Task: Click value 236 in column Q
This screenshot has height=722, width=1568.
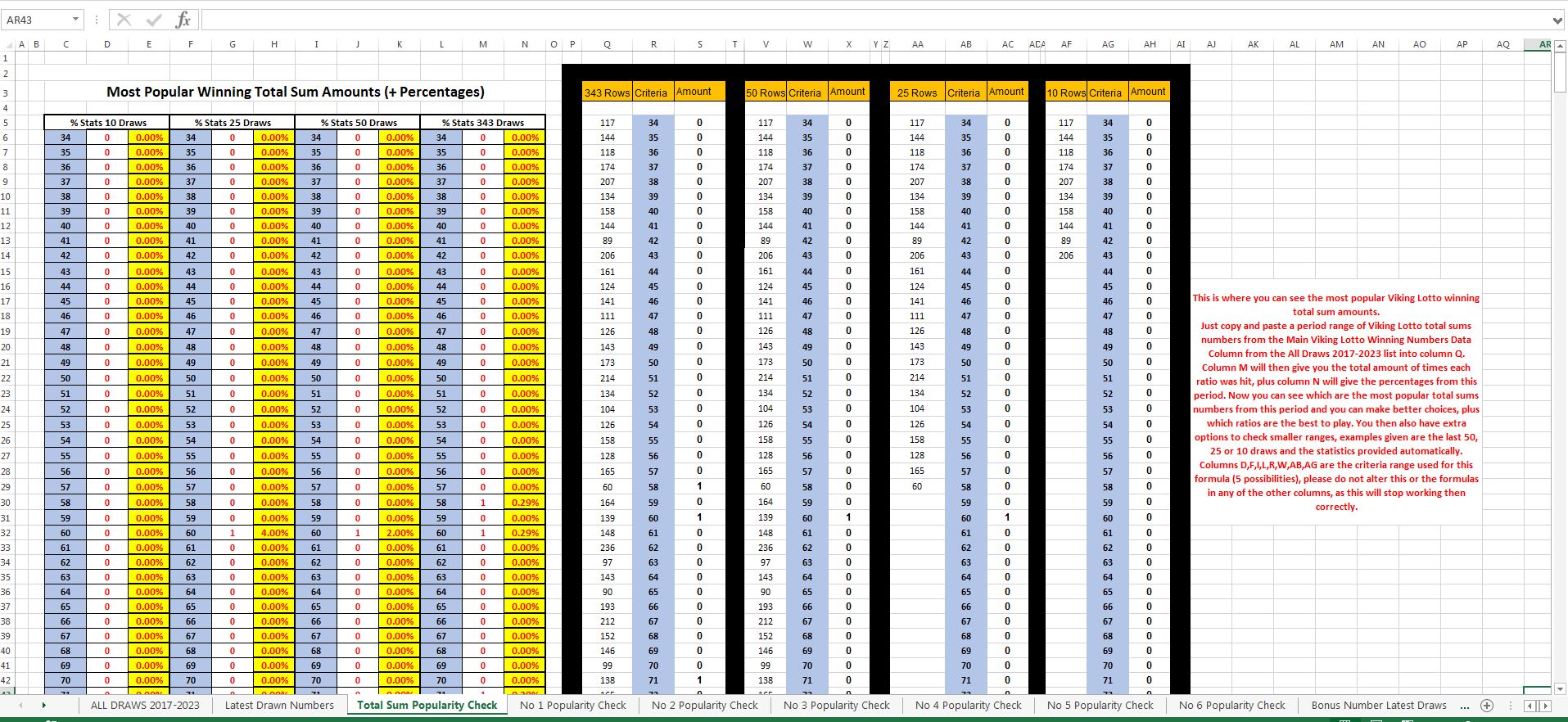Action: point(607,548)
